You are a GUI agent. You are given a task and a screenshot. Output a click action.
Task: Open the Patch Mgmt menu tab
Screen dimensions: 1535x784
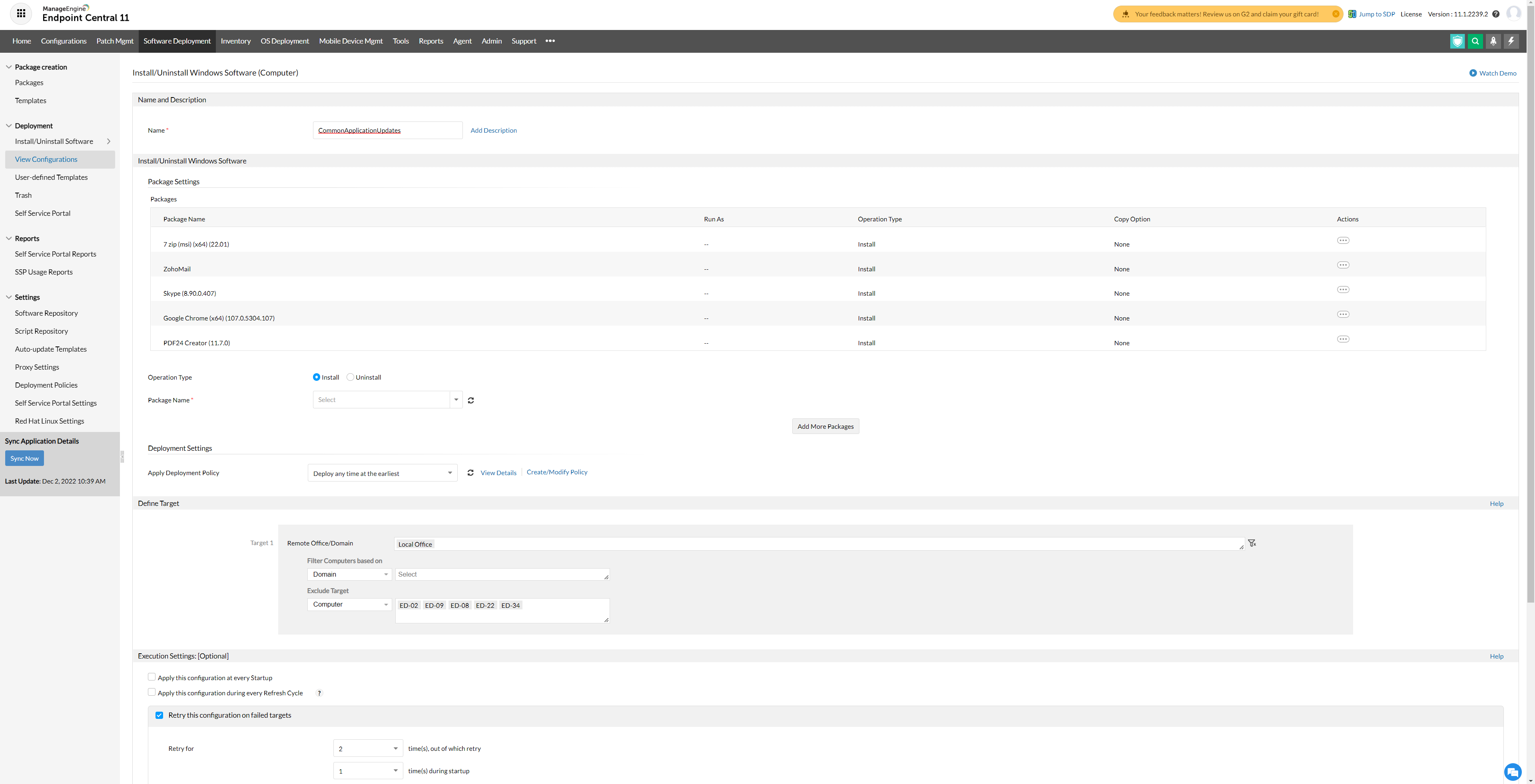point(114,41)
